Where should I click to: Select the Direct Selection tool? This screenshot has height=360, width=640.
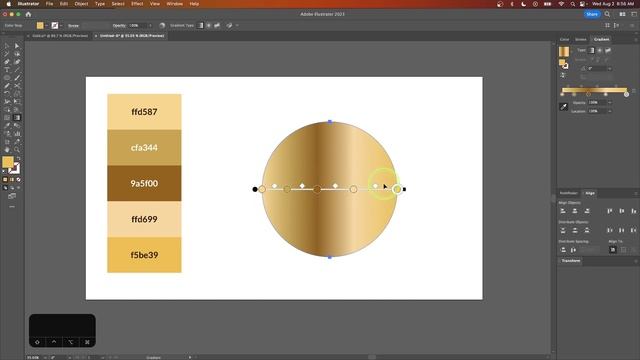[17, 46]
